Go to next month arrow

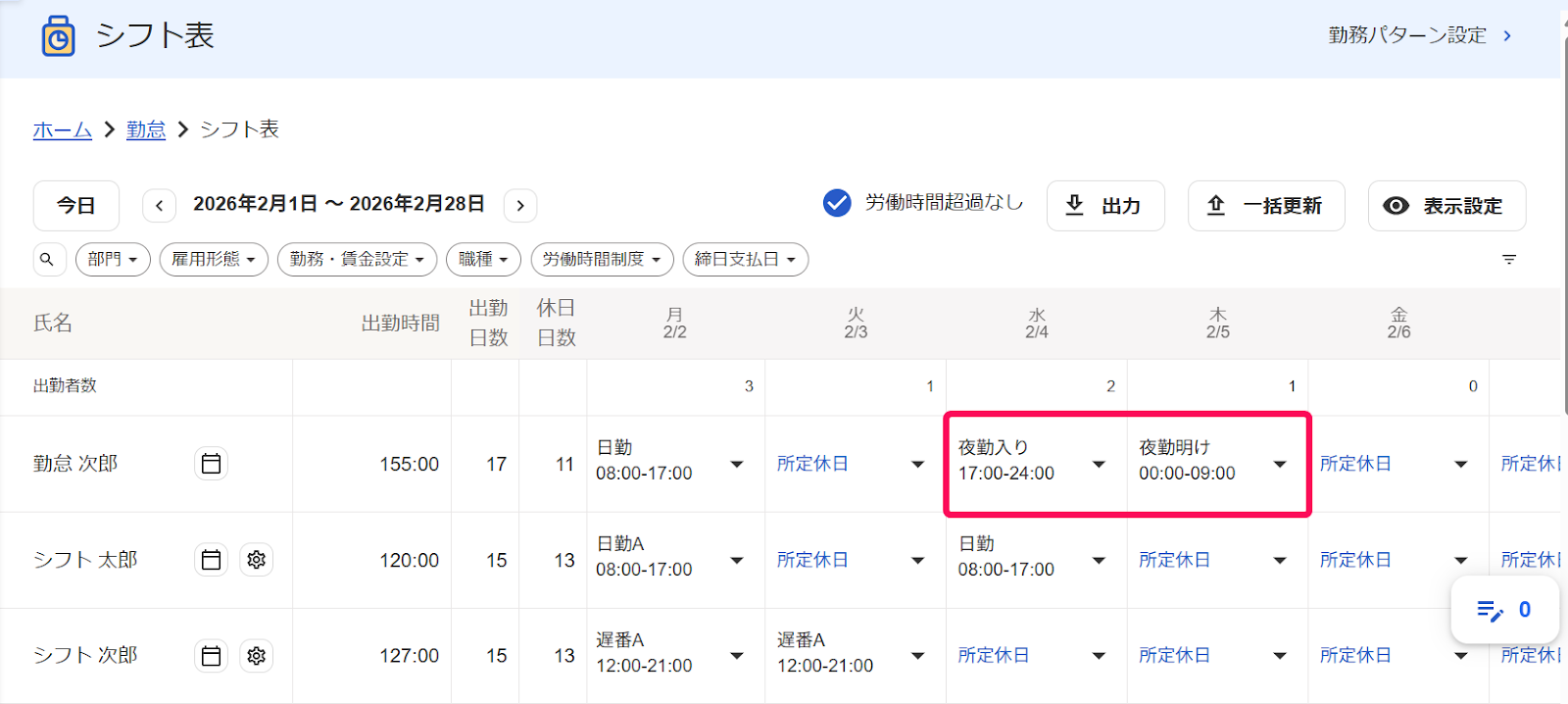[x=520, y=206]
